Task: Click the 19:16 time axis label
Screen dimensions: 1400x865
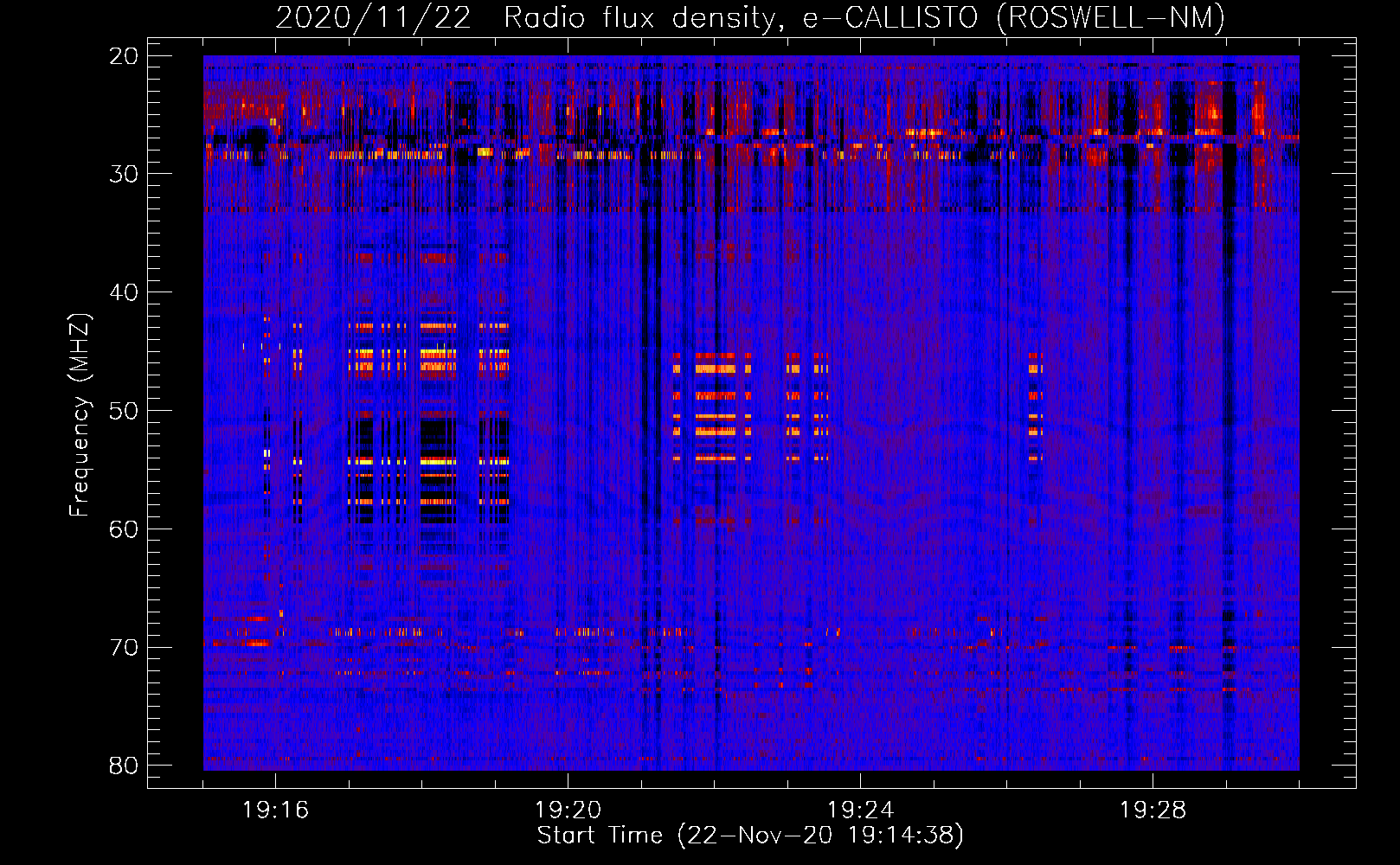Action: (x=276, y=811)
